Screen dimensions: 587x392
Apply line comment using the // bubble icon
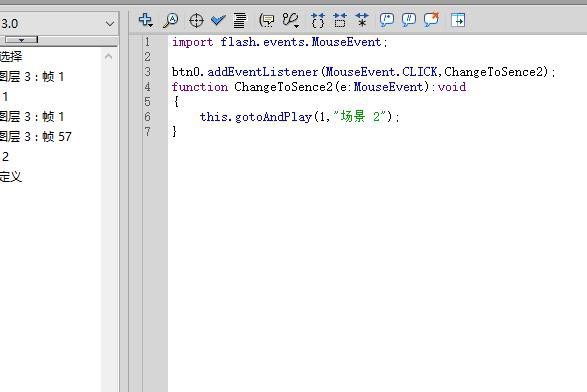409,20
